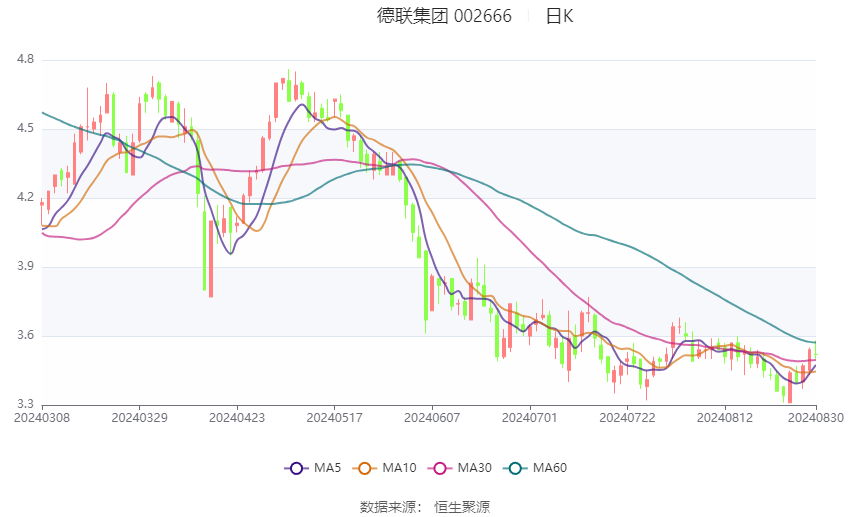Click x-axis date label 20240329
The width and height of the screenshot is (850, 517).
pos(139,418)
